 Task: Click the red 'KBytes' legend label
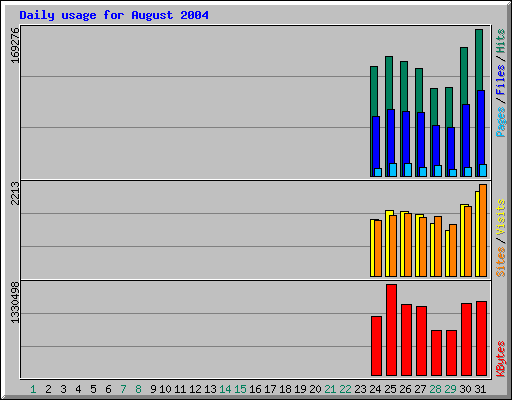pos(500,359)
